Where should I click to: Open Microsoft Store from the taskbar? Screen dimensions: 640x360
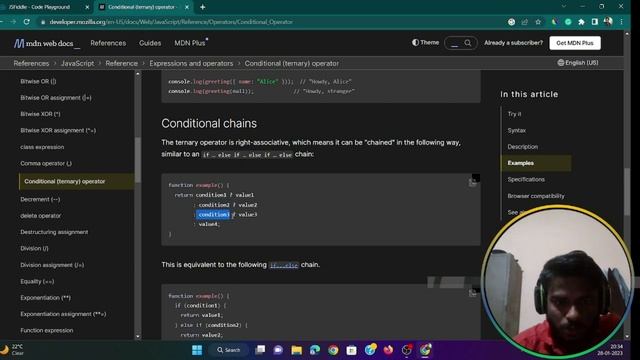351,350
